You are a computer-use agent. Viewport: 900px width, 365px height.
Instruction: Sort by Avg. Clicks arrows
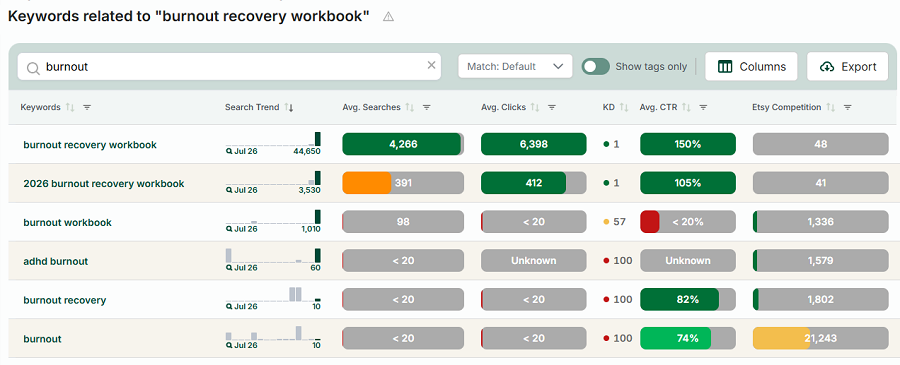tap(535, 107)
